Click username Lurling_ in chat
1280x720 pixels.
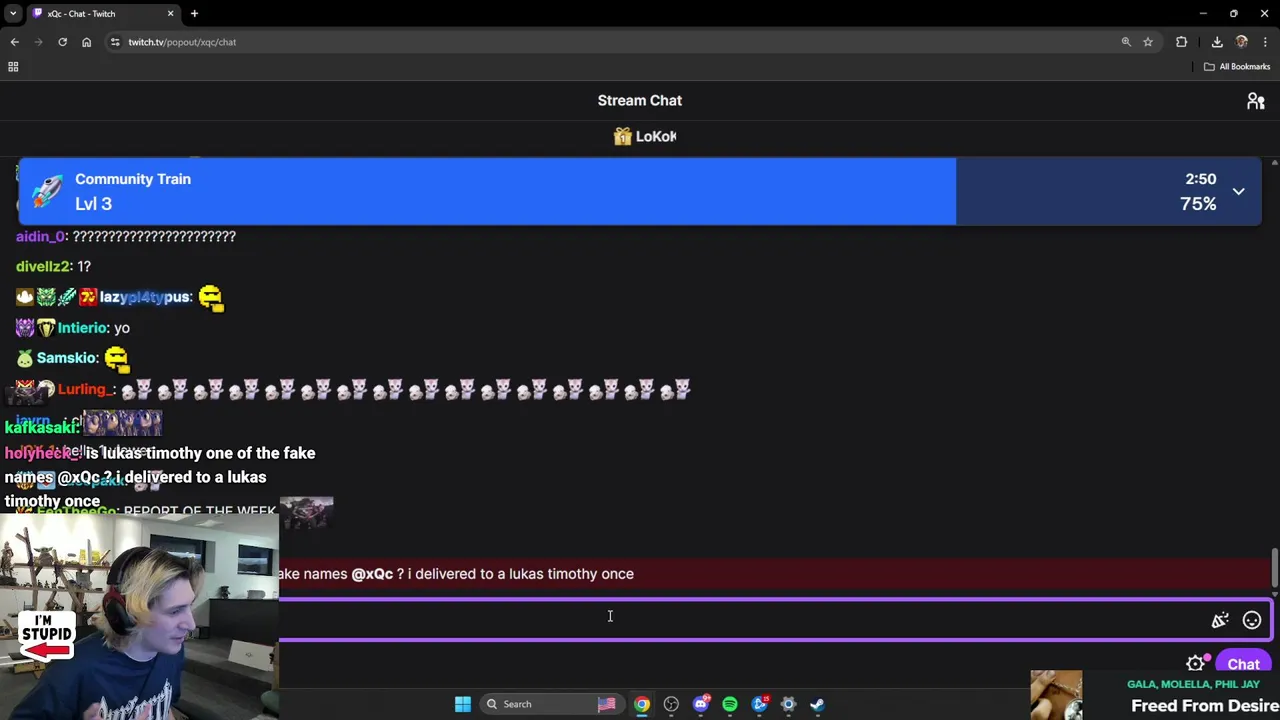tap(85, 389)
